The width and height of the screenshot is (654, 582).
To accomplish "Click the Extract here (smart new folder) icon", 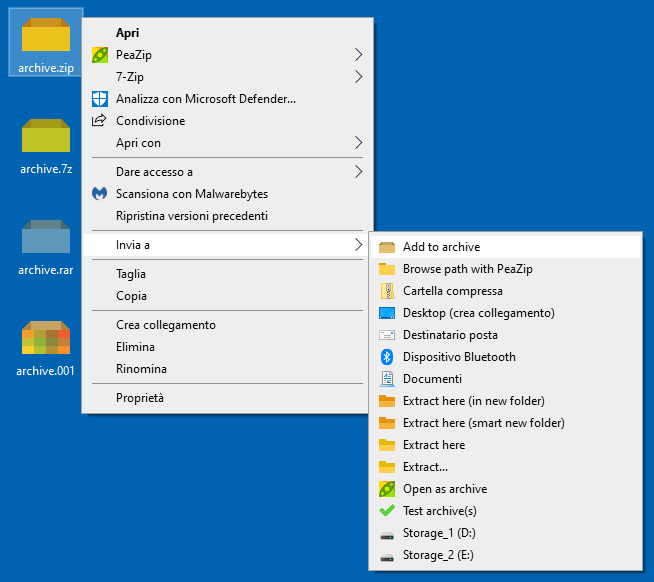I will pos(387,423).
